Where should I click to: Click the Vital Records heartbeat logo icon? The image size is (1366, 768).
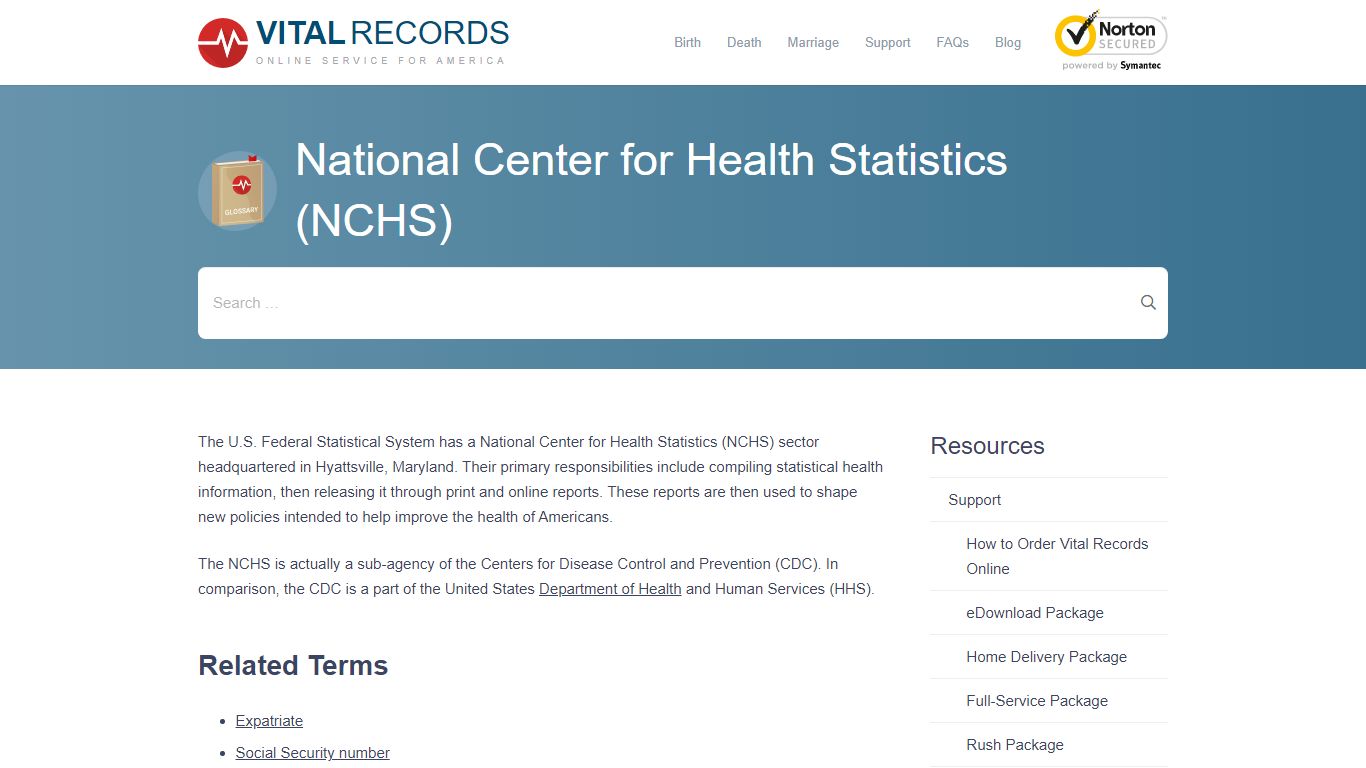point(223,43)
